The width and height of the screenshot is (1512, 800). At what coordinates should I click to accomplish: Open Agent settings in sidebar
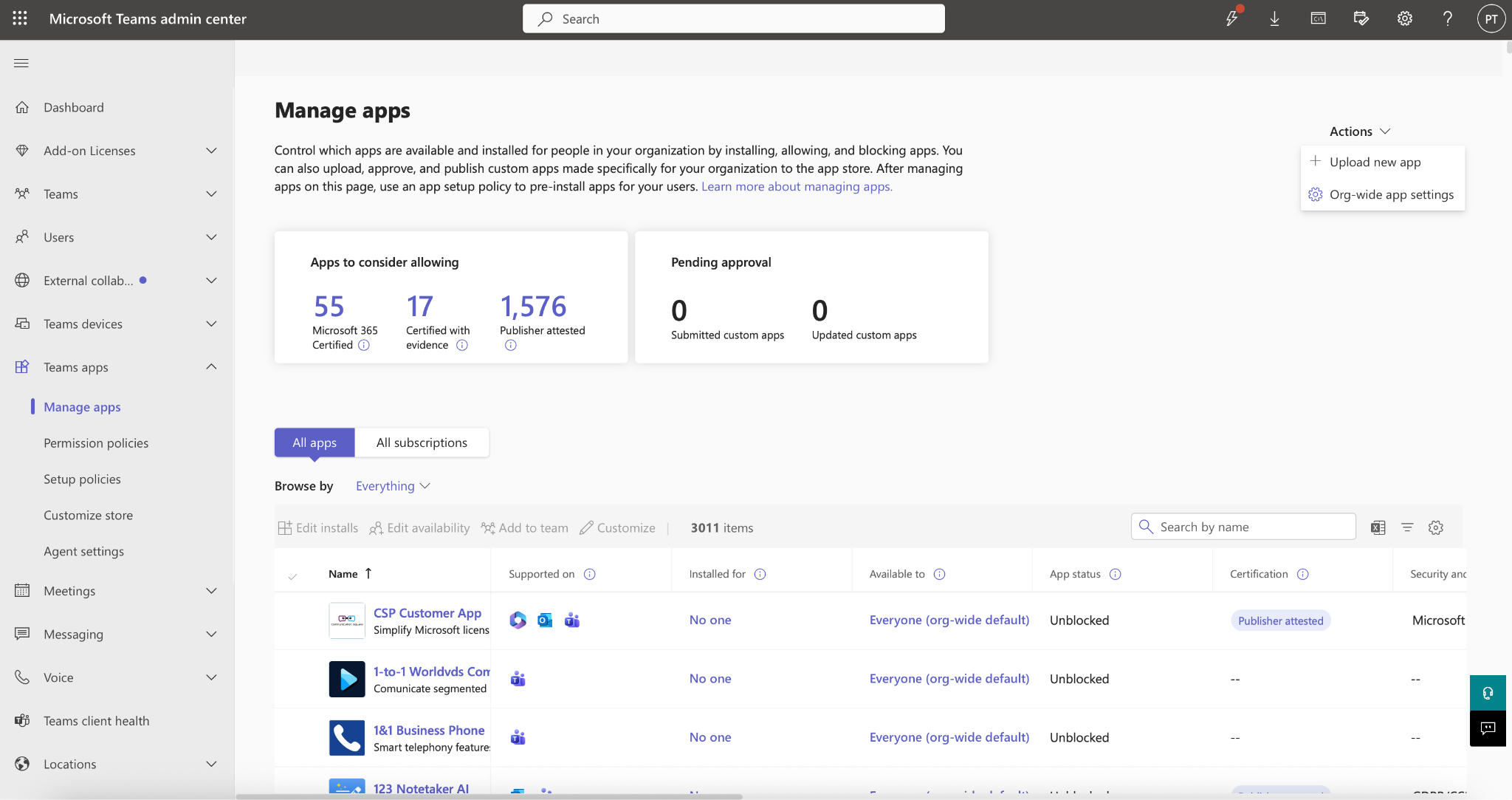pyautogui.click(x=83, y=552)
